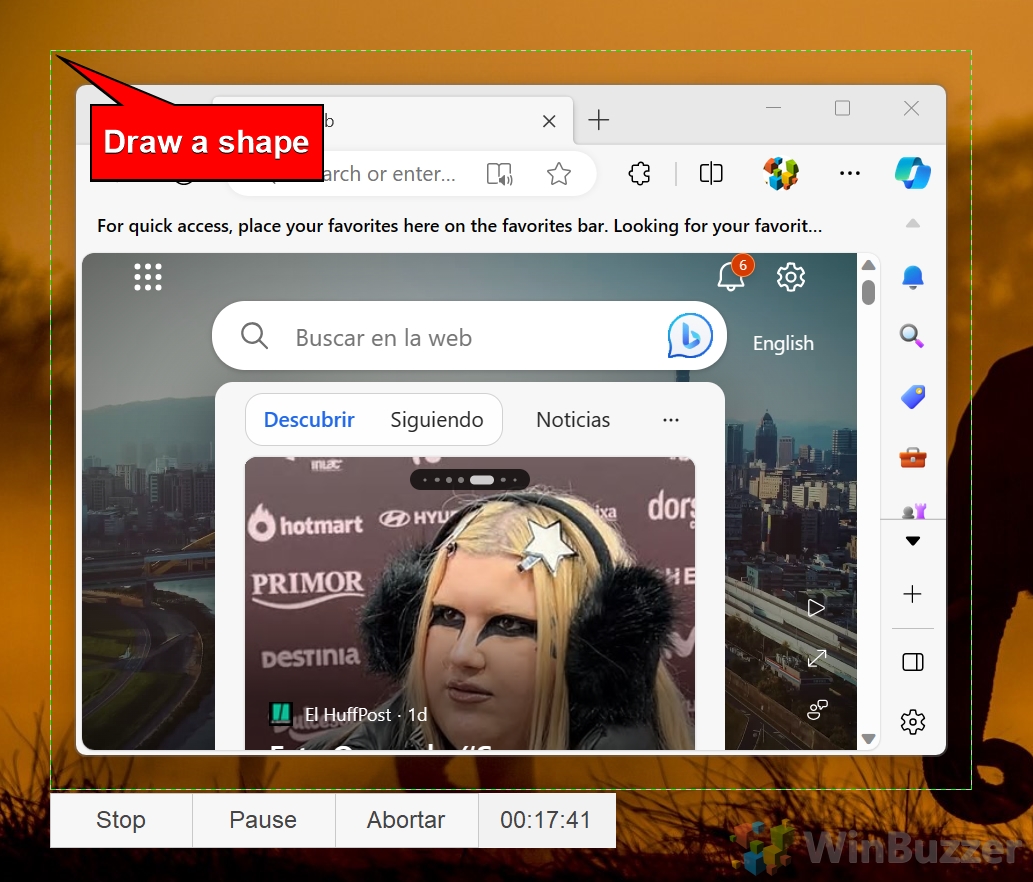Close the current Edge browser tab

click(549, 121)
